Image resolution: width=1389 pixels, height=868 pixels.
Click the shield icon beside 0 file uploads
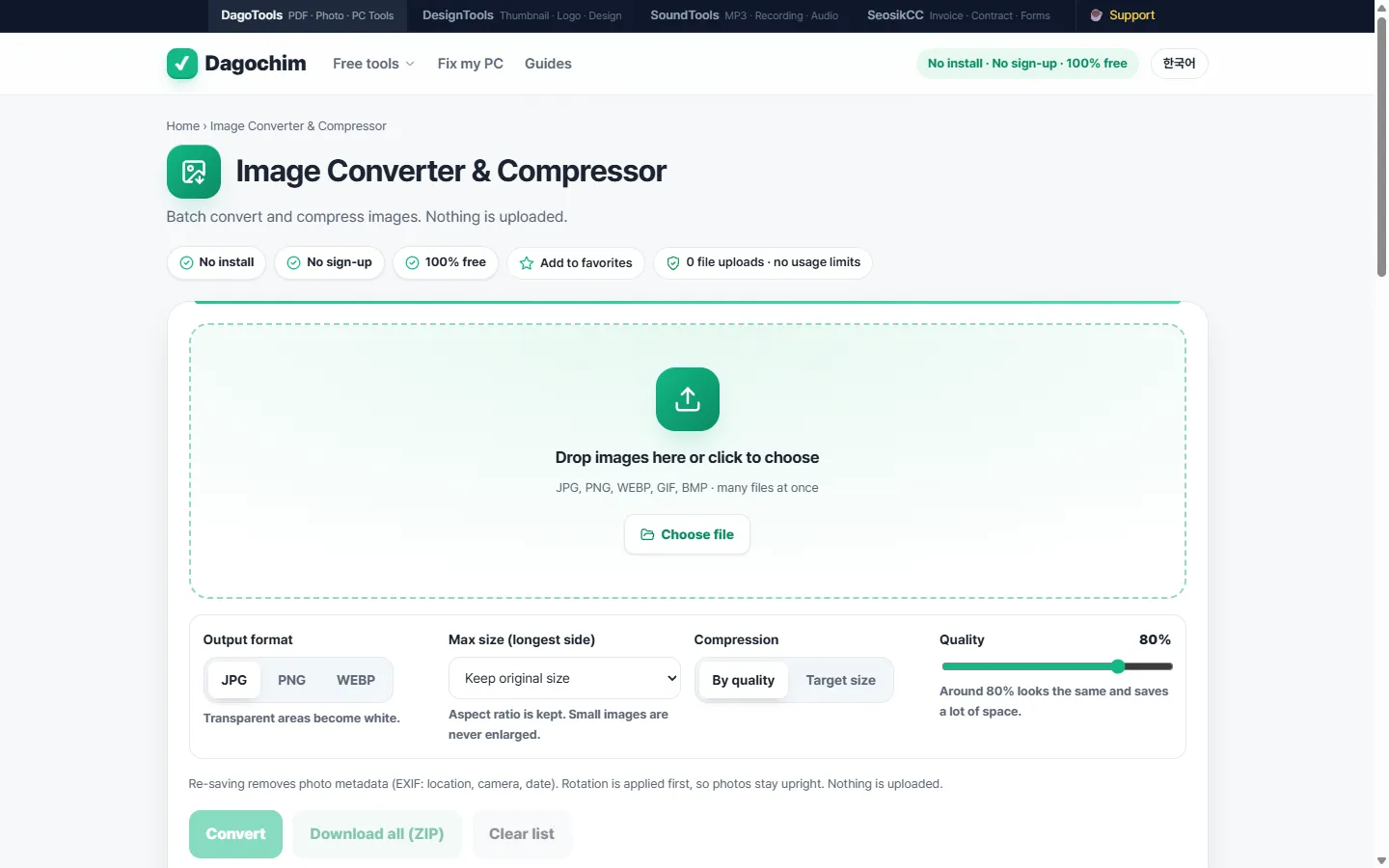[x=673, y=262]
